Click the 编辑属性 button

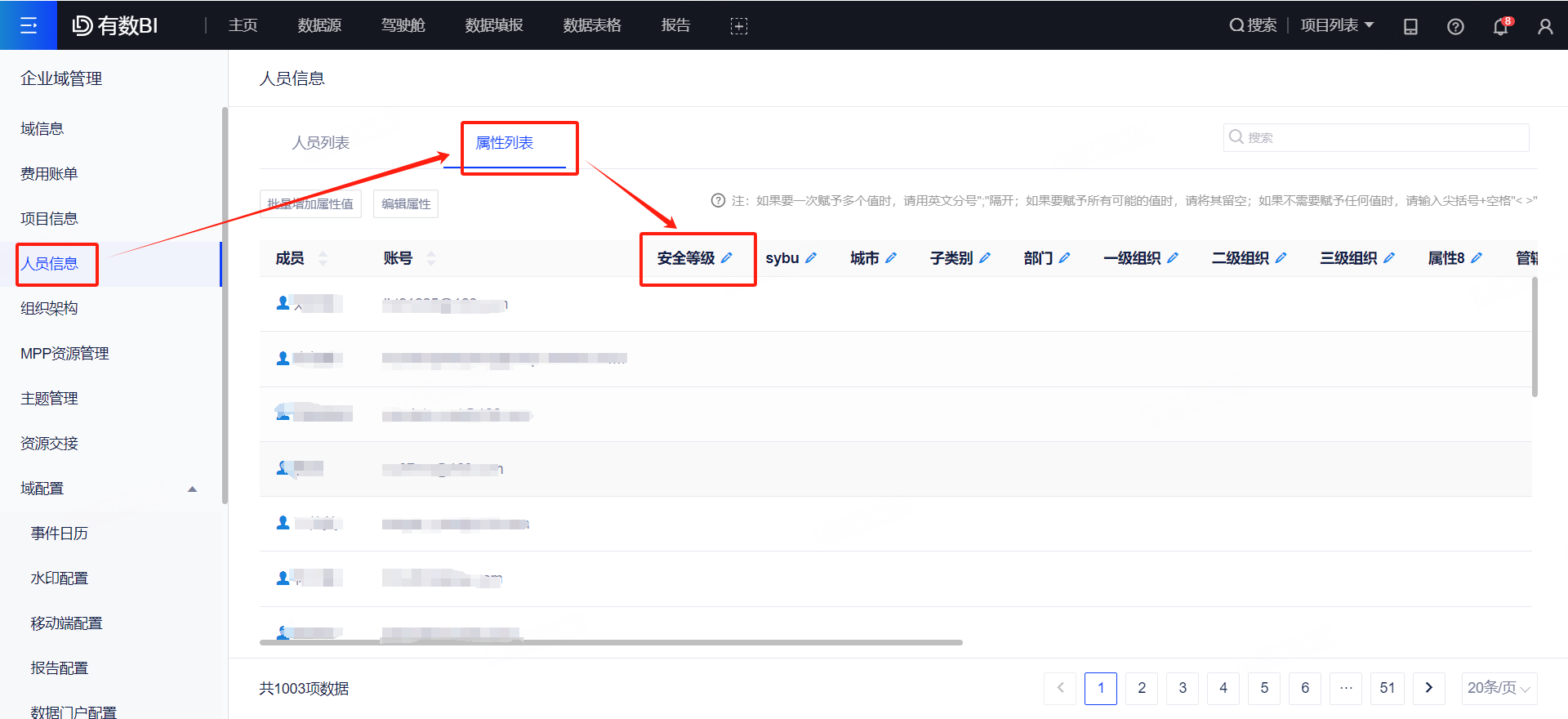[406, 203]
